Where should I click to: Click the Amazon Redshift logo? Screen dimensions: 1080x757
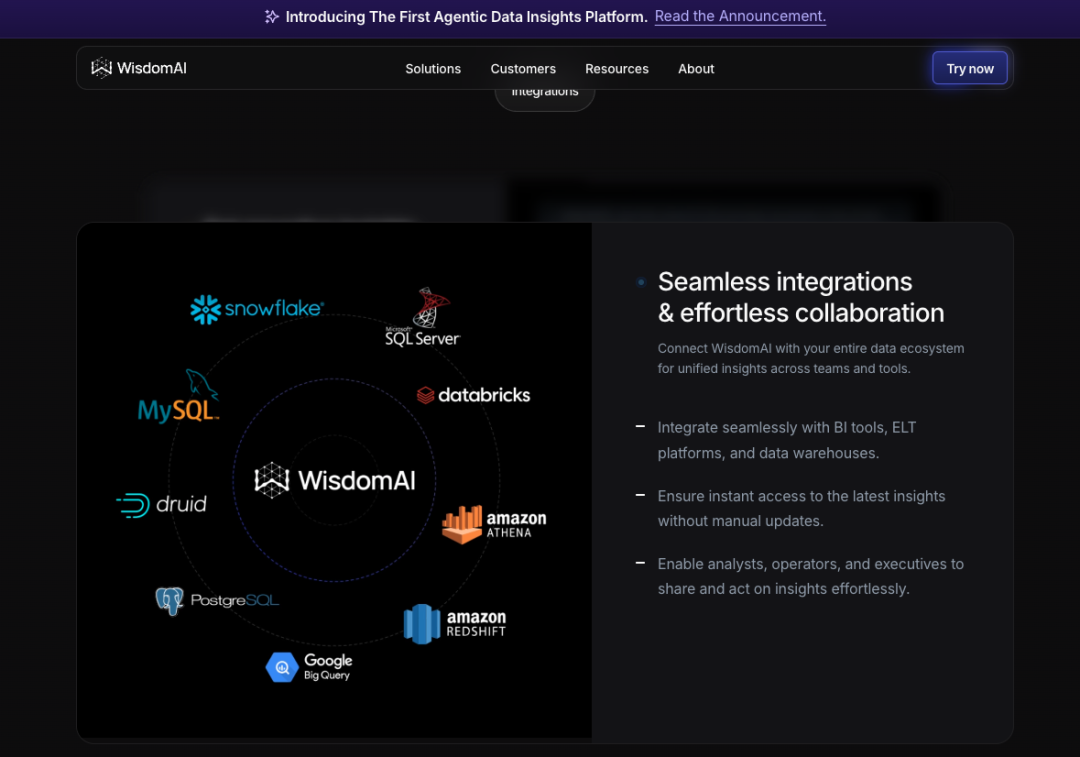click(455, 623)
